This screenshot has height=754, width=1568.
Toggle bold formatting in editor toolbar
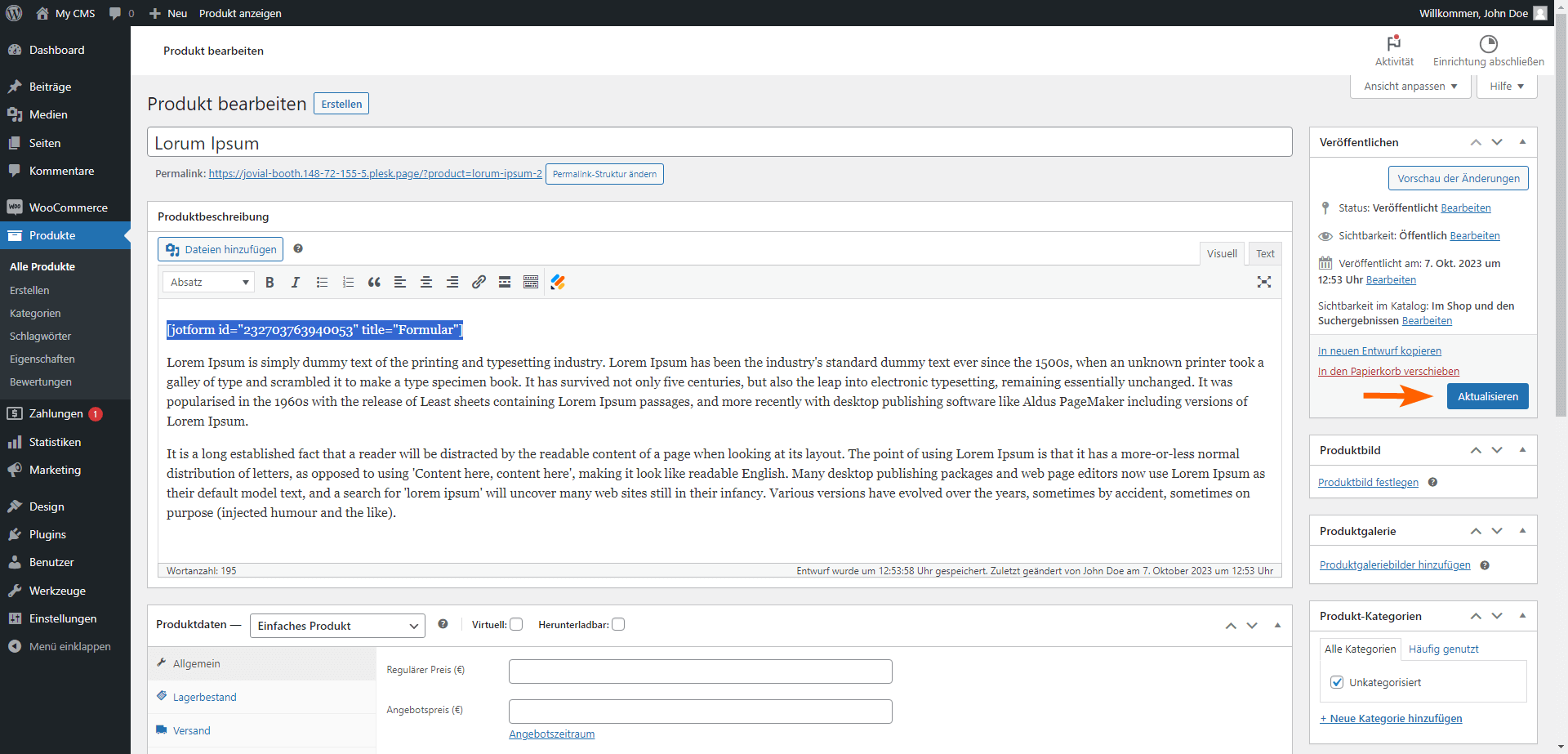point(269,282)
